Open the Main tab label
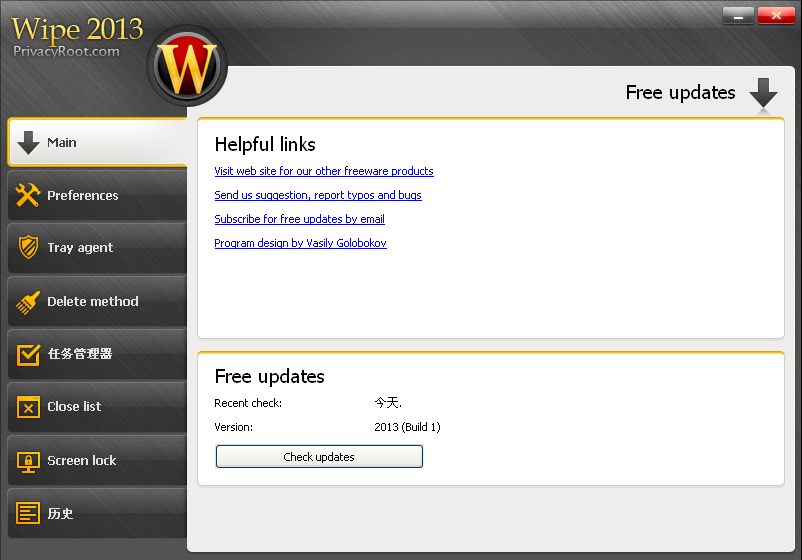The width and height of the screenshot is (802, 560). 61,143
